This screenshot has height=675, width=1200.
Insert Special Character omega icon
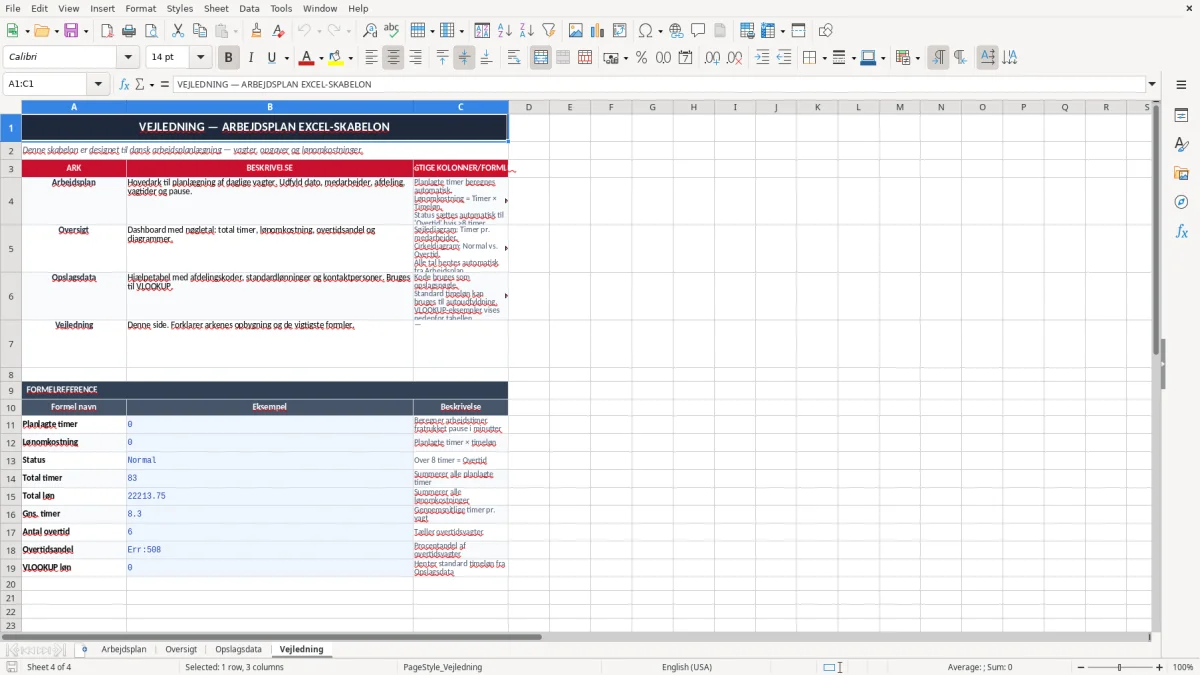[645, 31]
